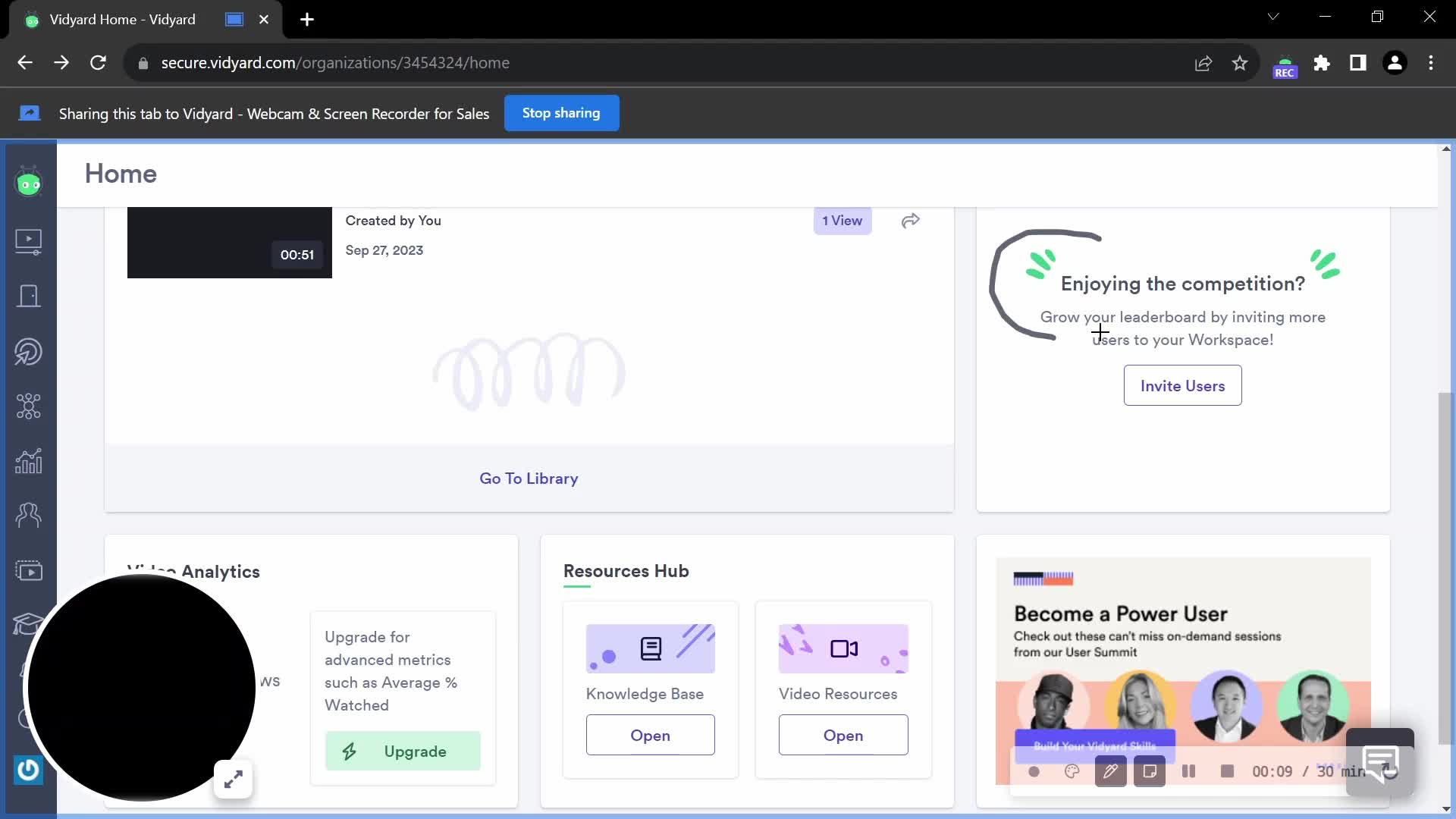Image resolution: width=1456 pixels, height=819 pixels.
Task: Click Go To Library link
Action: click(529, 478)
